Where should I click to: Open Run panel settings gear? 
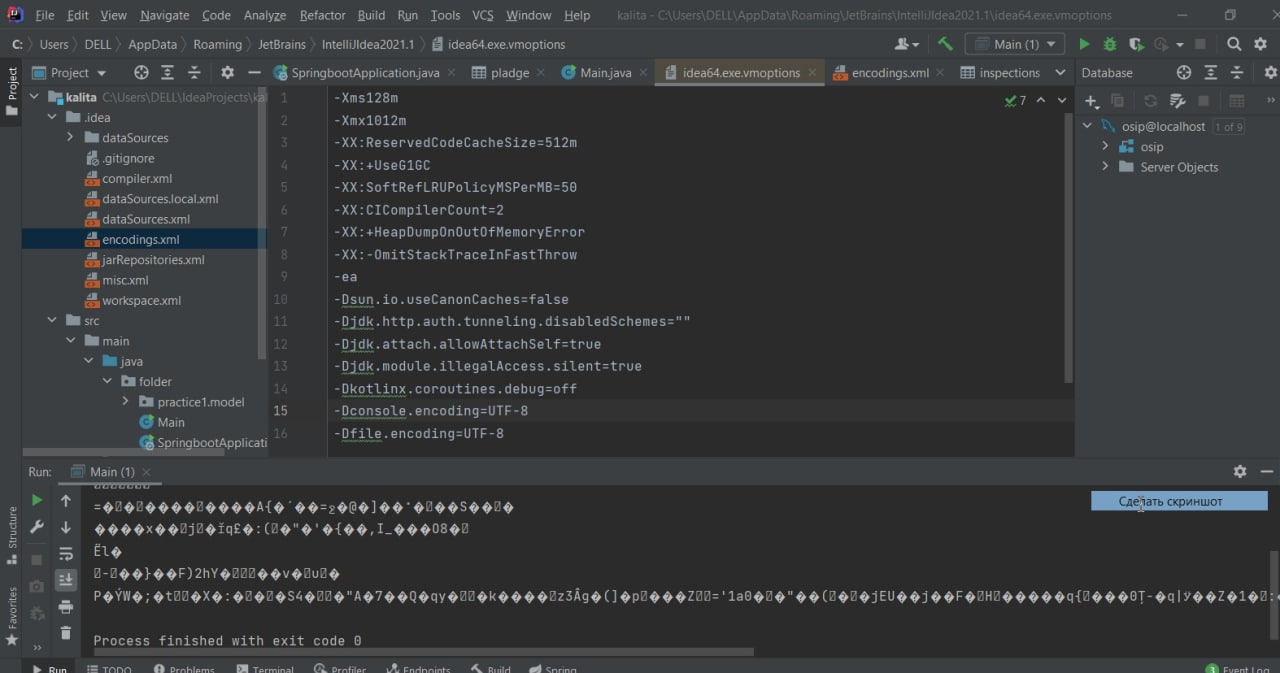pyautogui.click(x=1240, y=471)
